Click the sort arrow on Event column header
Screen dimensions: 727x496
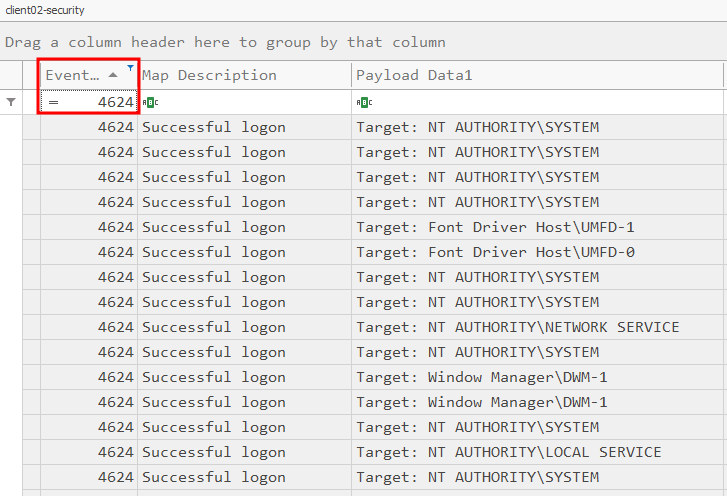pos(113,75)
